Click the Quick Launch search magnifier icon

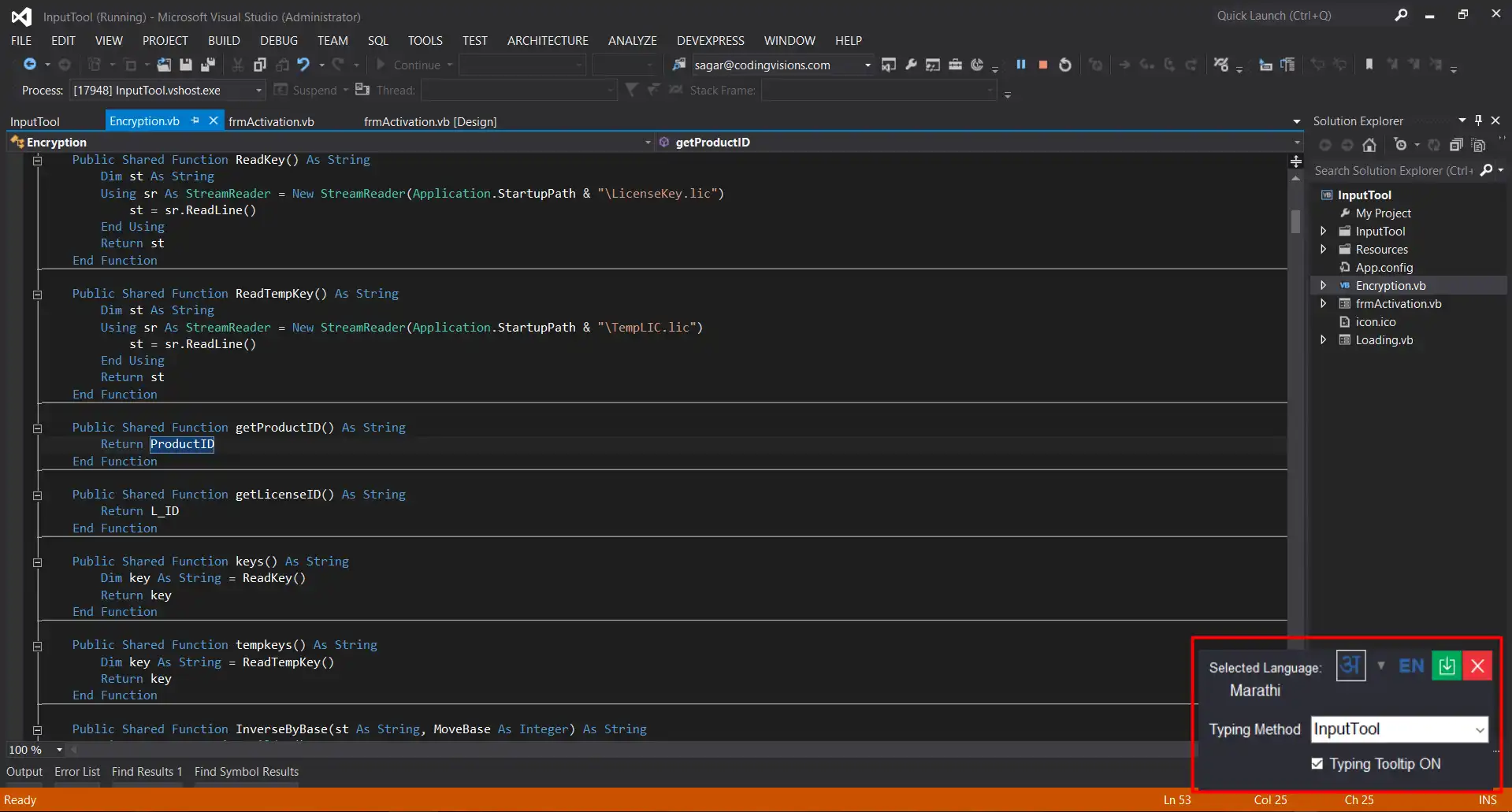pyautogui.click(x=1401, y=15)
